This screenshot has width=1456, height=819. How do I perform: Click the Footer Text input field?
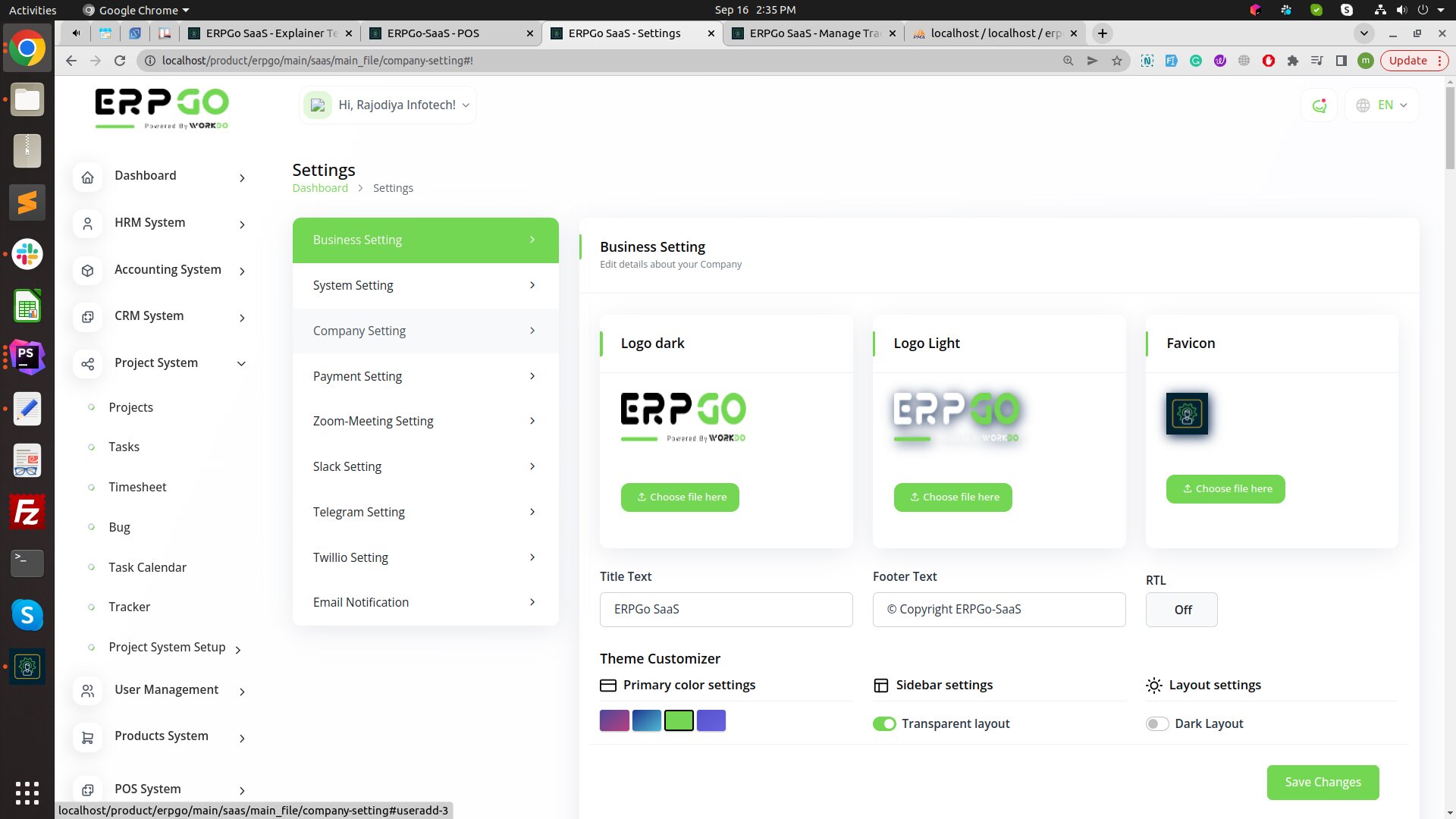point(999,610)
